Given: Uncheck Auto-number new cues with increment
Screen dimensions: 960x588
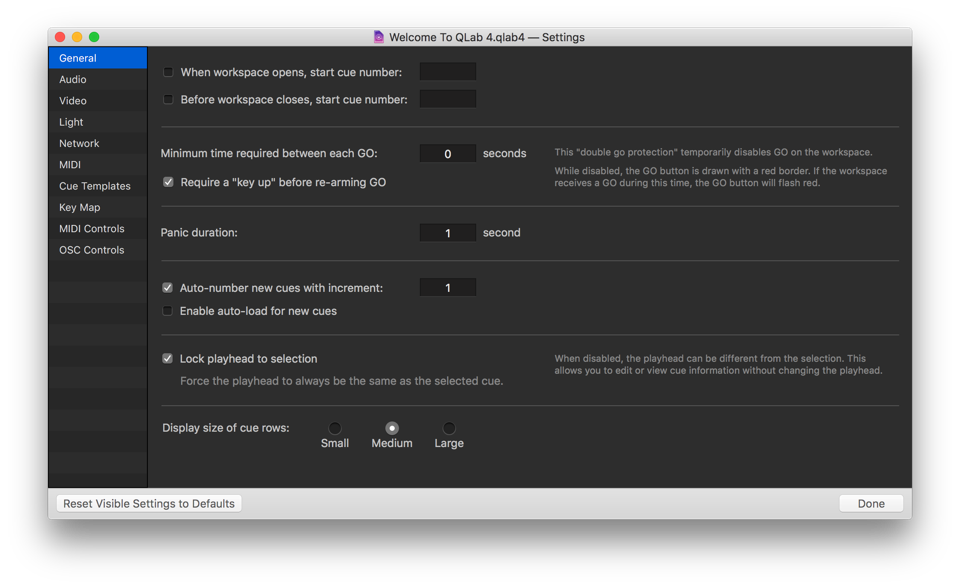Looking at the screenshot, I should (168, 288).
